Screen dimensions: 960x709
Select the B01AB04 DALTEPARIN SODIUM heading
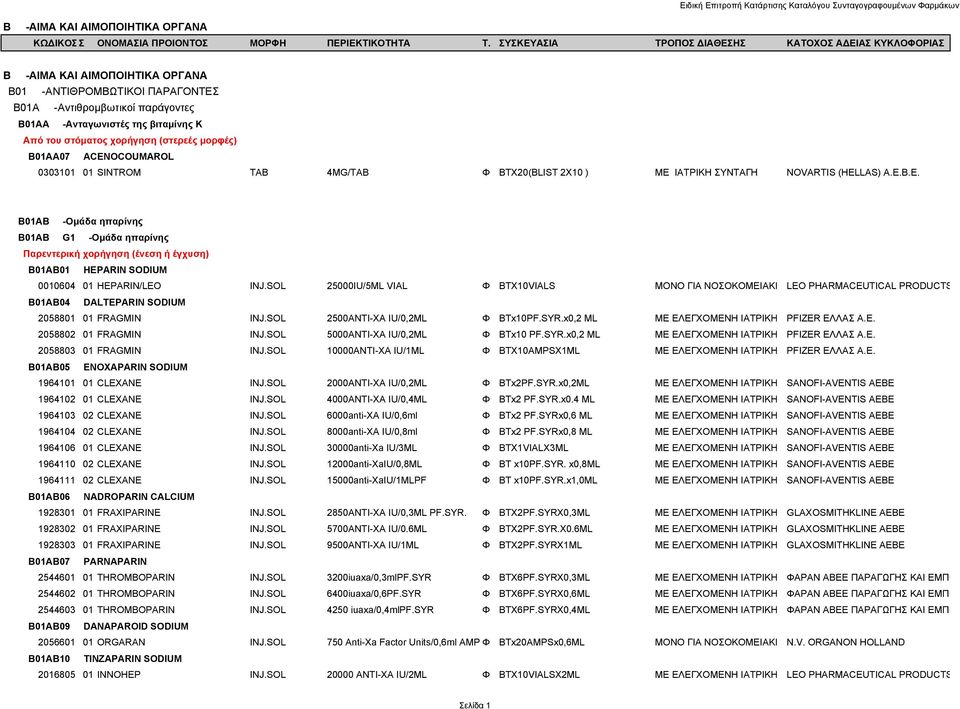click(107, 302)
